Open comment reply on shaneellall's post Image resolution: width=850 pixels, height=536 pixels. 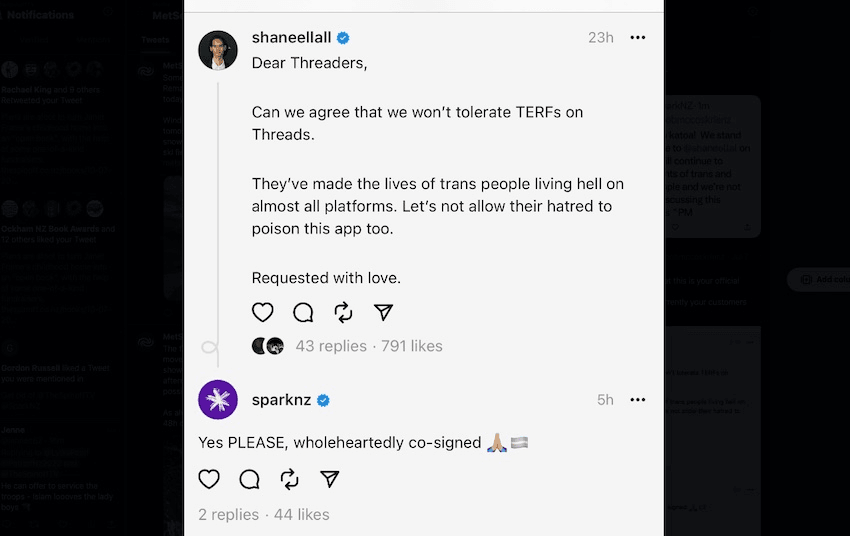click(303, 313)
